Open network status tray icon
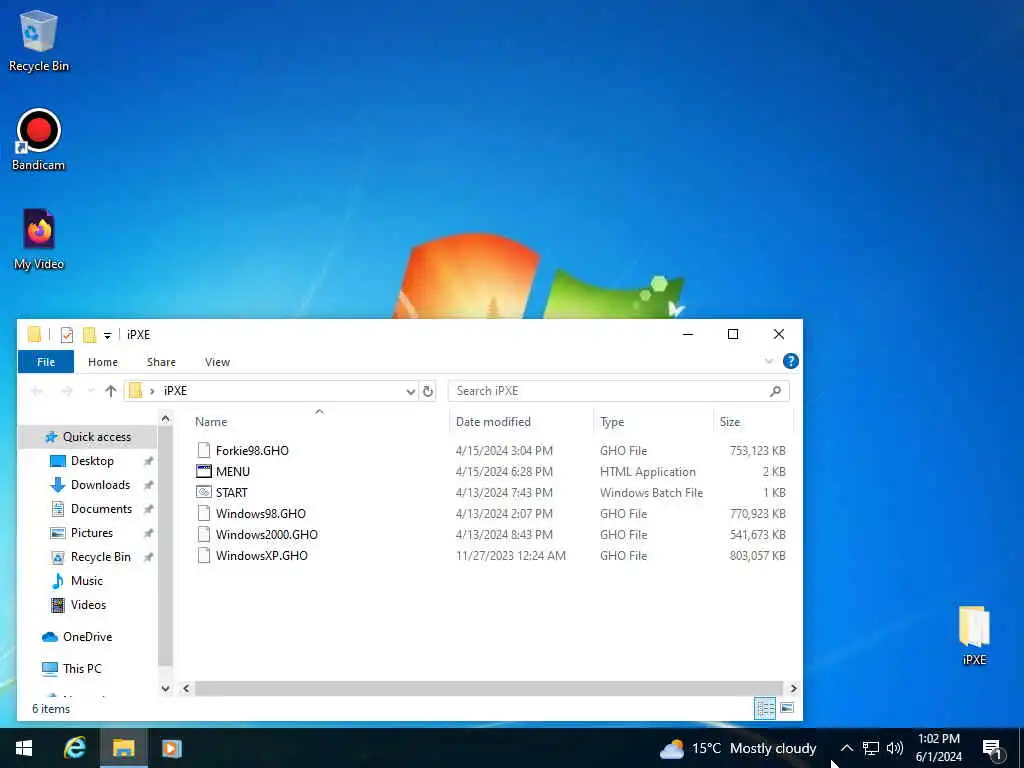This screenshot has height=768, width=1024. (x=871, y=748)
